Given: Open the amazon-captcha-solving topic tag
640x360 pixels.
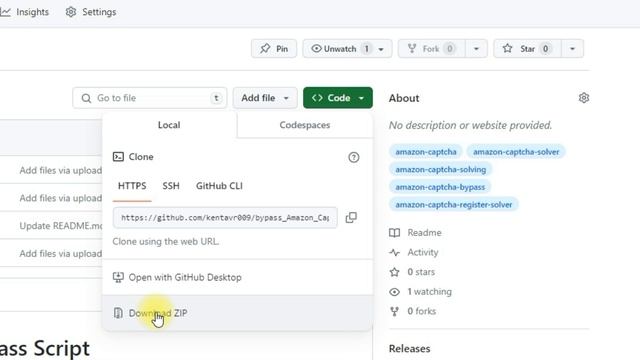Looking at the screenshot, I should point(440,169).
